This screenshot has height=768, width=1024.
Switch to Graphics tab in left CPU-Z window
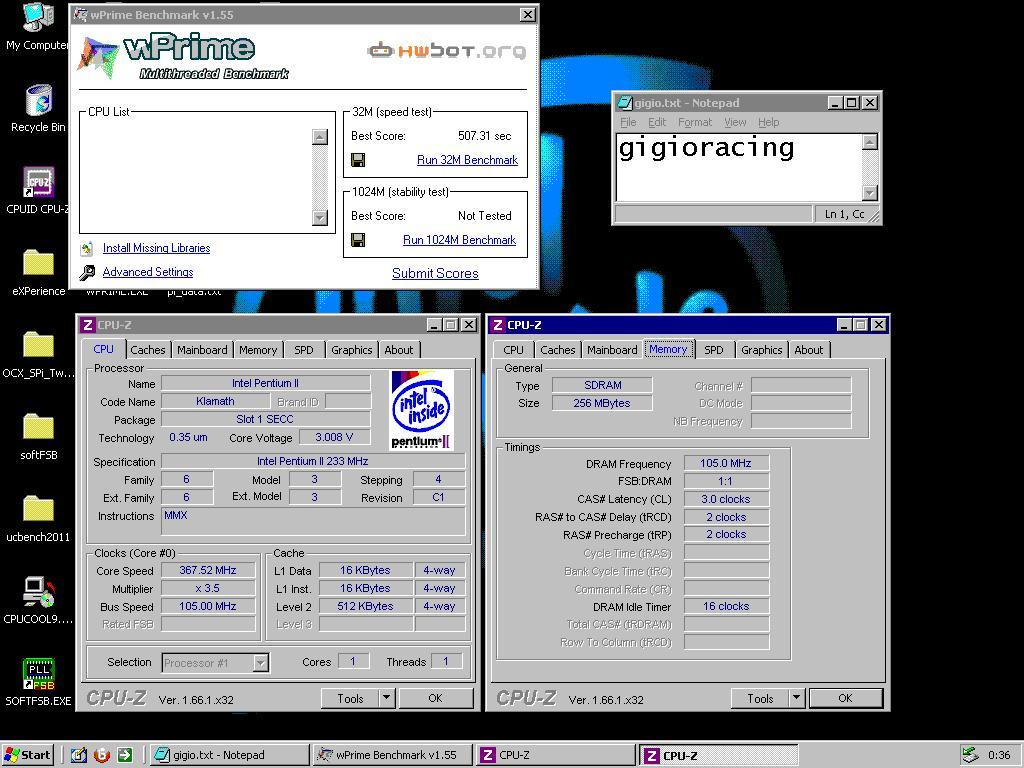pyautogui.click(x=351, y=350)
